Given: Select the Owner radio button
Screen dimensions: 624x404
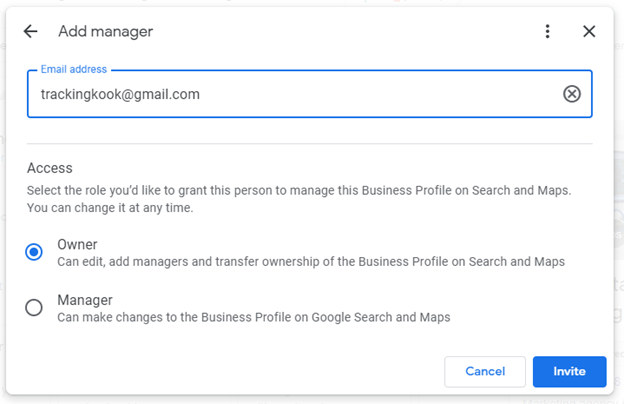Looking at the screenshot, I should tap(34, 252).
